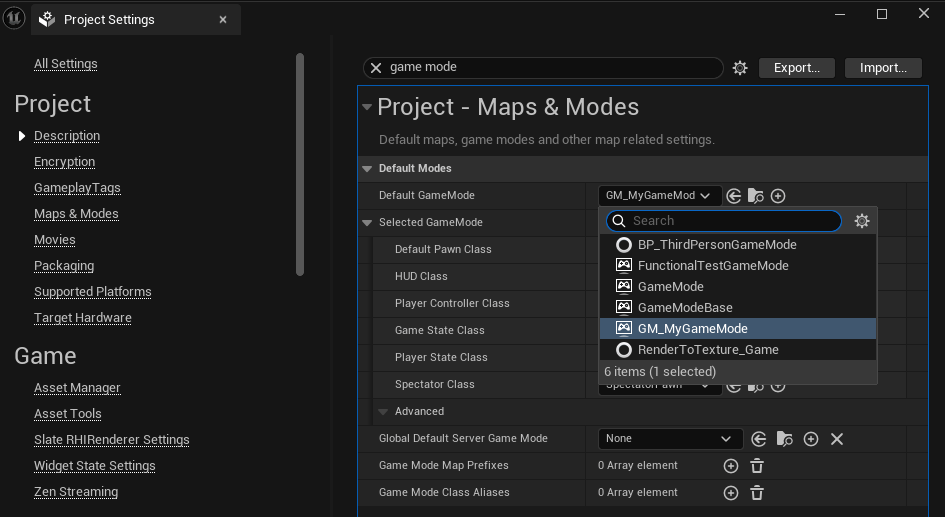Create new GameMode with plus icon
945x517 pixels.
click(778, 196)
